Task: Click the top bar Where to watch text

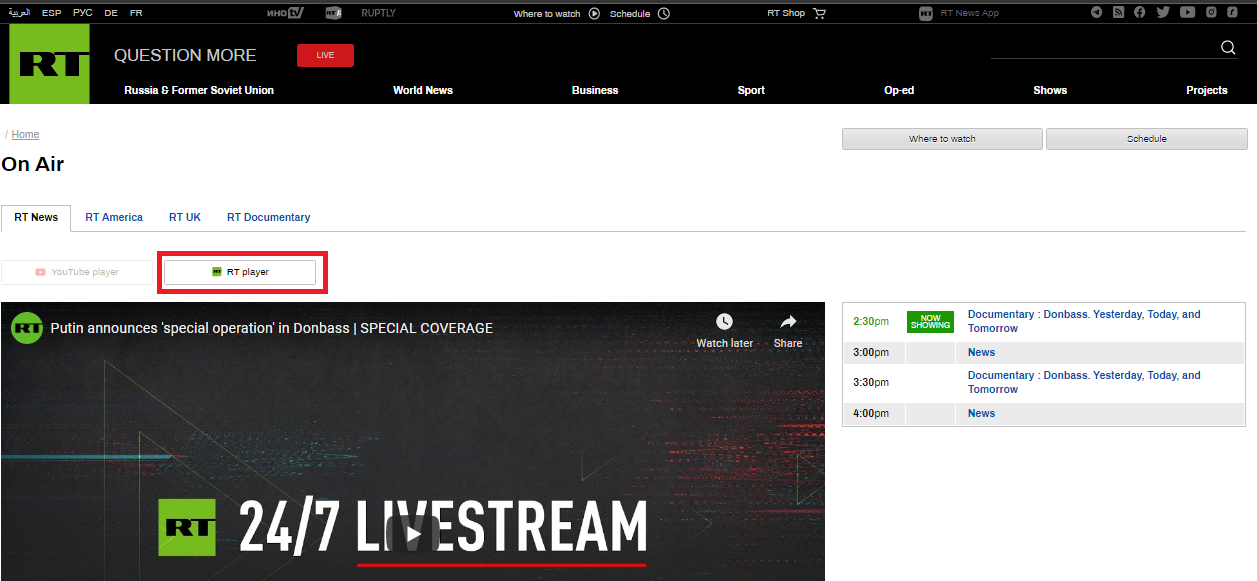Action: [x=547, y=14]
